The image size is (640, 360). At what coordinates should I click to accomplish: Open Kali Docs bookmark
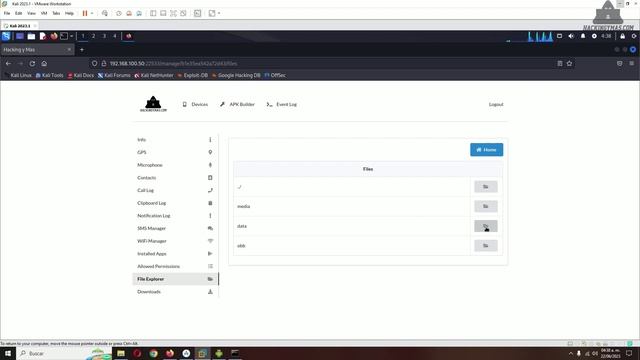click(x=81, y=75)
